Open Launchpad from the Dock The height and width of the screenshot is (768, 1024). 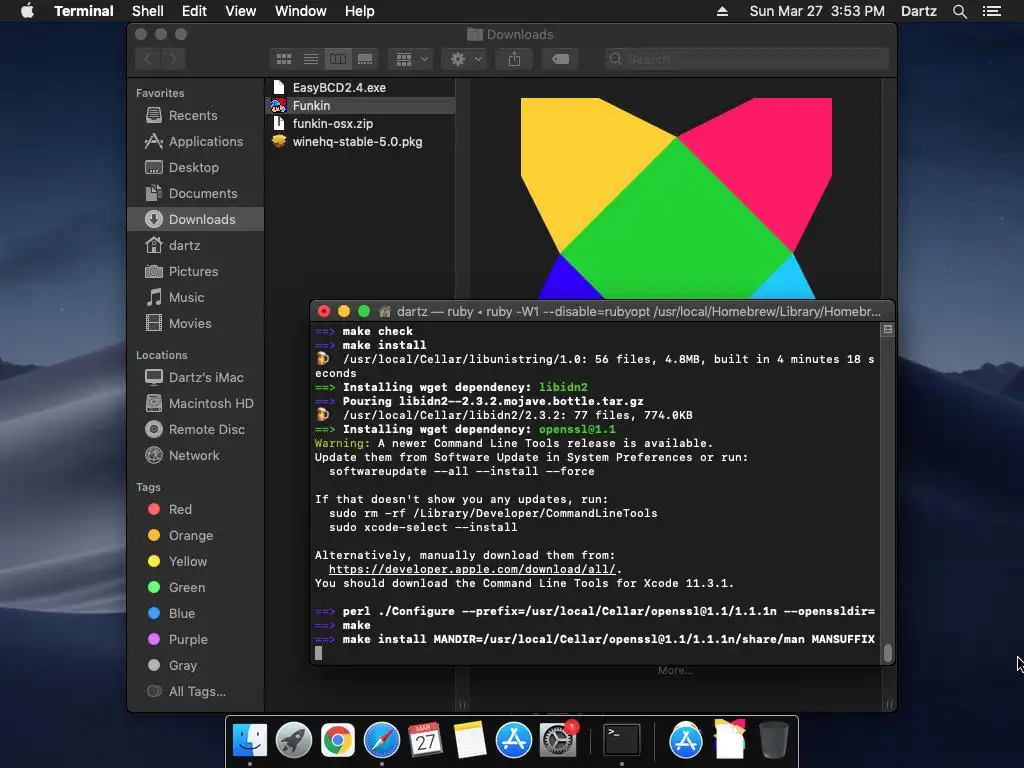point(294,741)
